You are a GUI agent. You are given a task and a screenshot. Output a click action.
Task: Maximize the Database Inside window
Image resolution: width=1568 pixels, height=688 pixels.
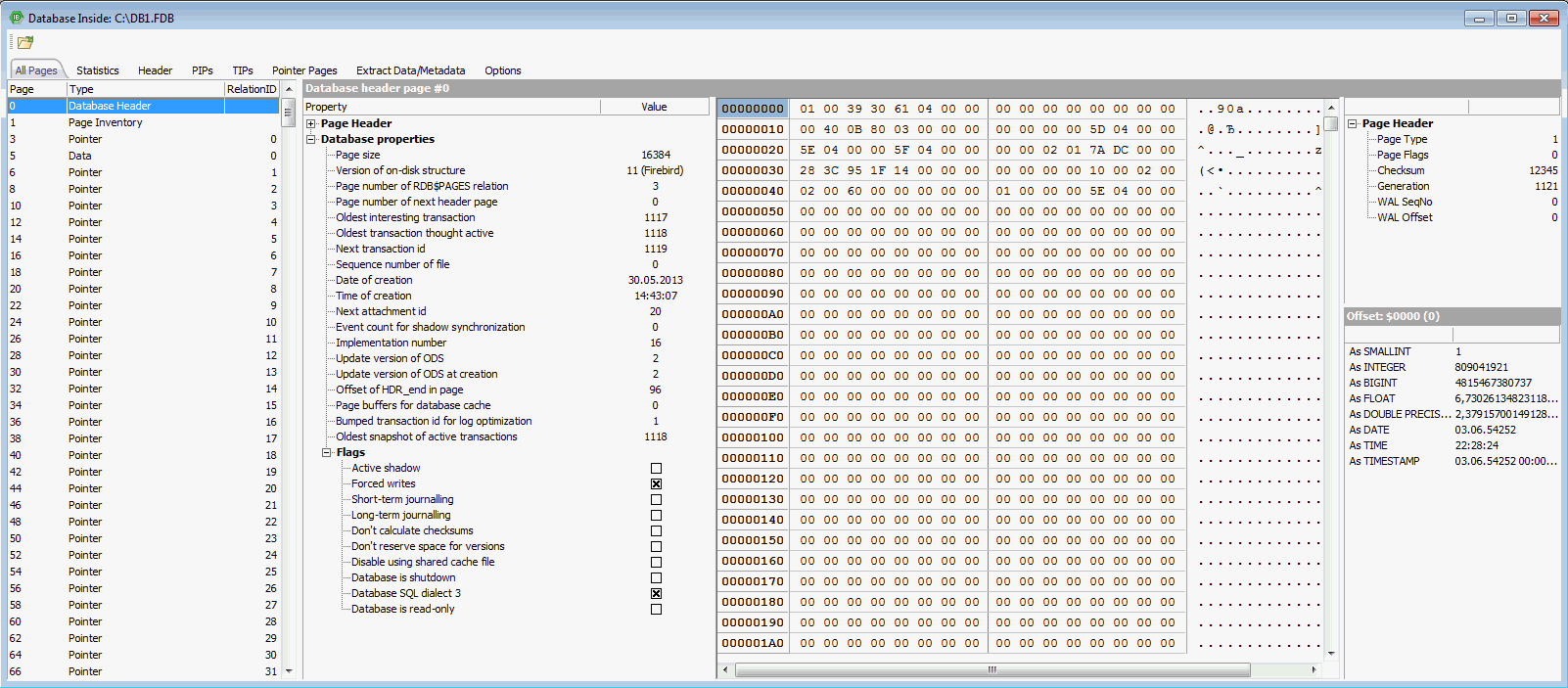click(x=1511, y=18)
